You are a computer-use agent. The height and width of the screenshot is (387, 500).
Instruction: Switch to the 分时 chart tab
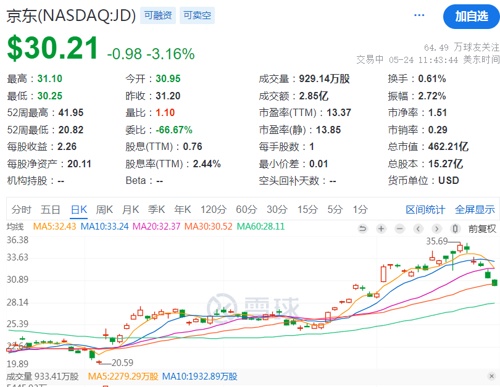(x=21, y=210)
